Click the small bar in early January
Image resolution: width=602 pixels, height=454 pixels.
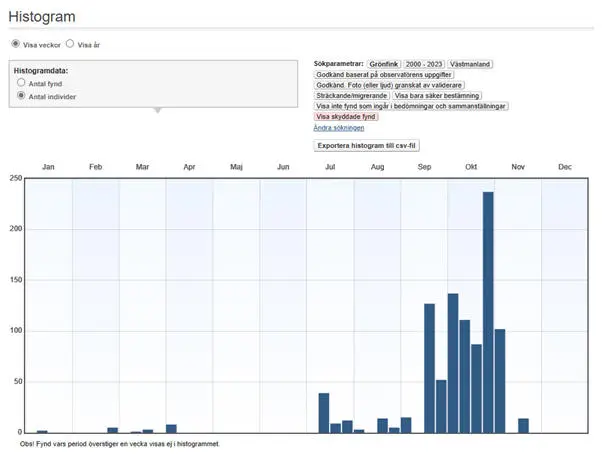[42, 431]
